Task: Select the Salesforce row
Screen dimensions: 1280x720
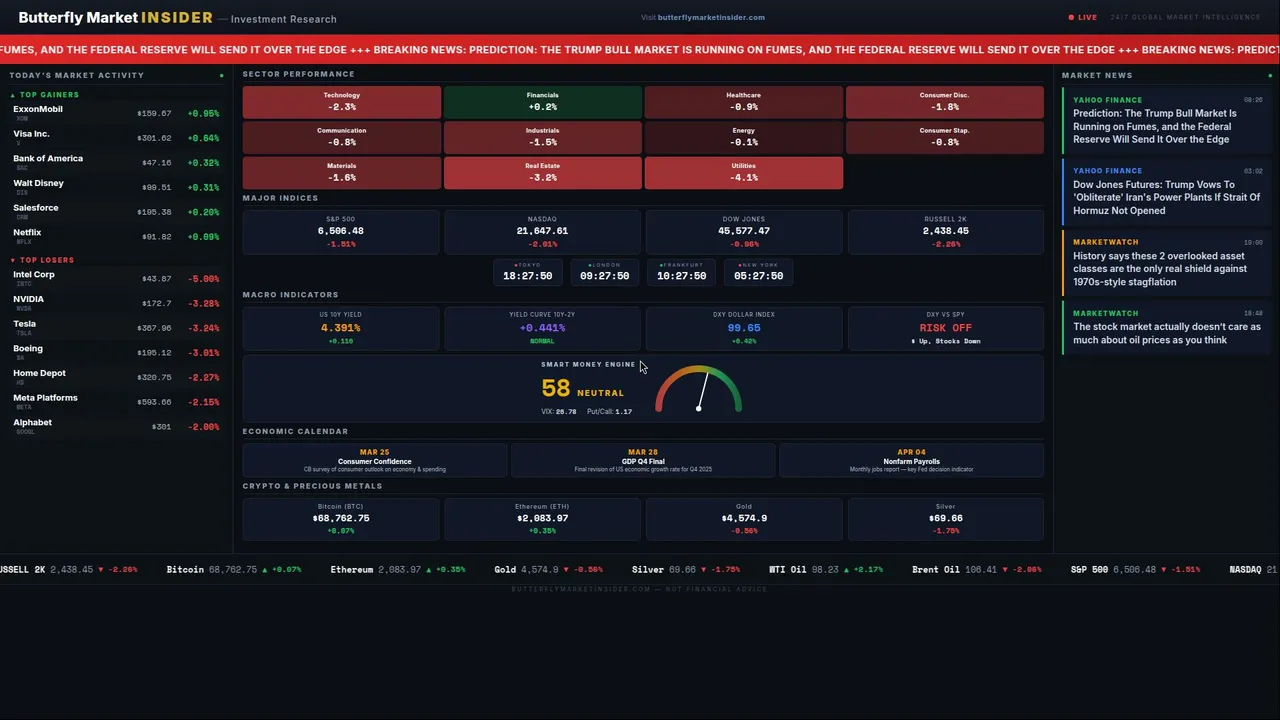Action: [116, 212]
